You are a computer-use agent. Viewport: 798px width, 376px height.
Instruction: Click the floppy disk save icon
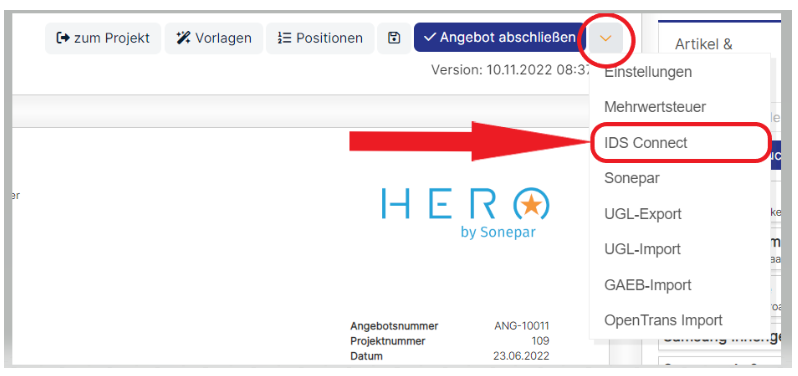[x=394, y=38]
